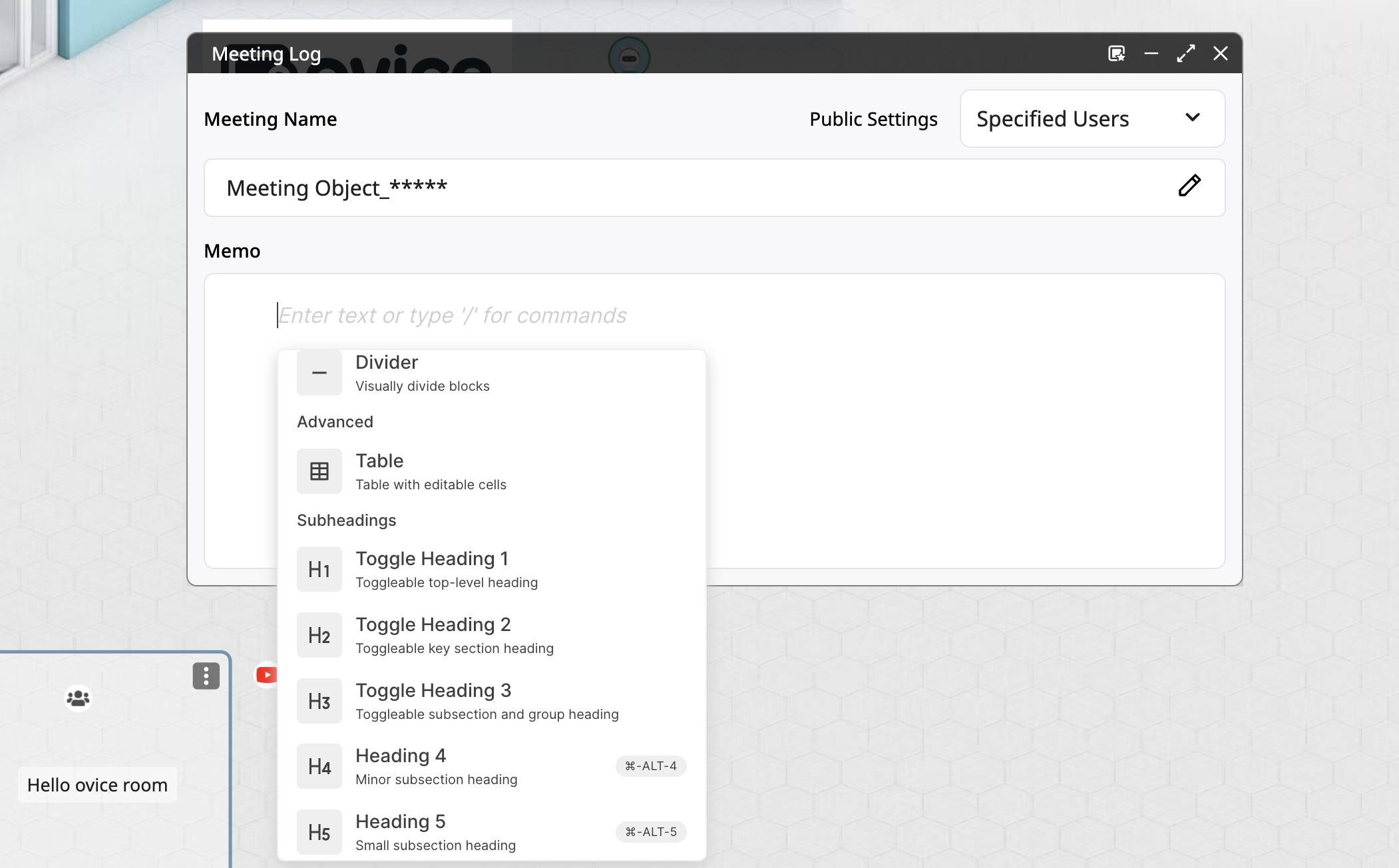Expand the Meeting Log window to fullscreen
The image size is (1399, 868).
click(1185, 53)
